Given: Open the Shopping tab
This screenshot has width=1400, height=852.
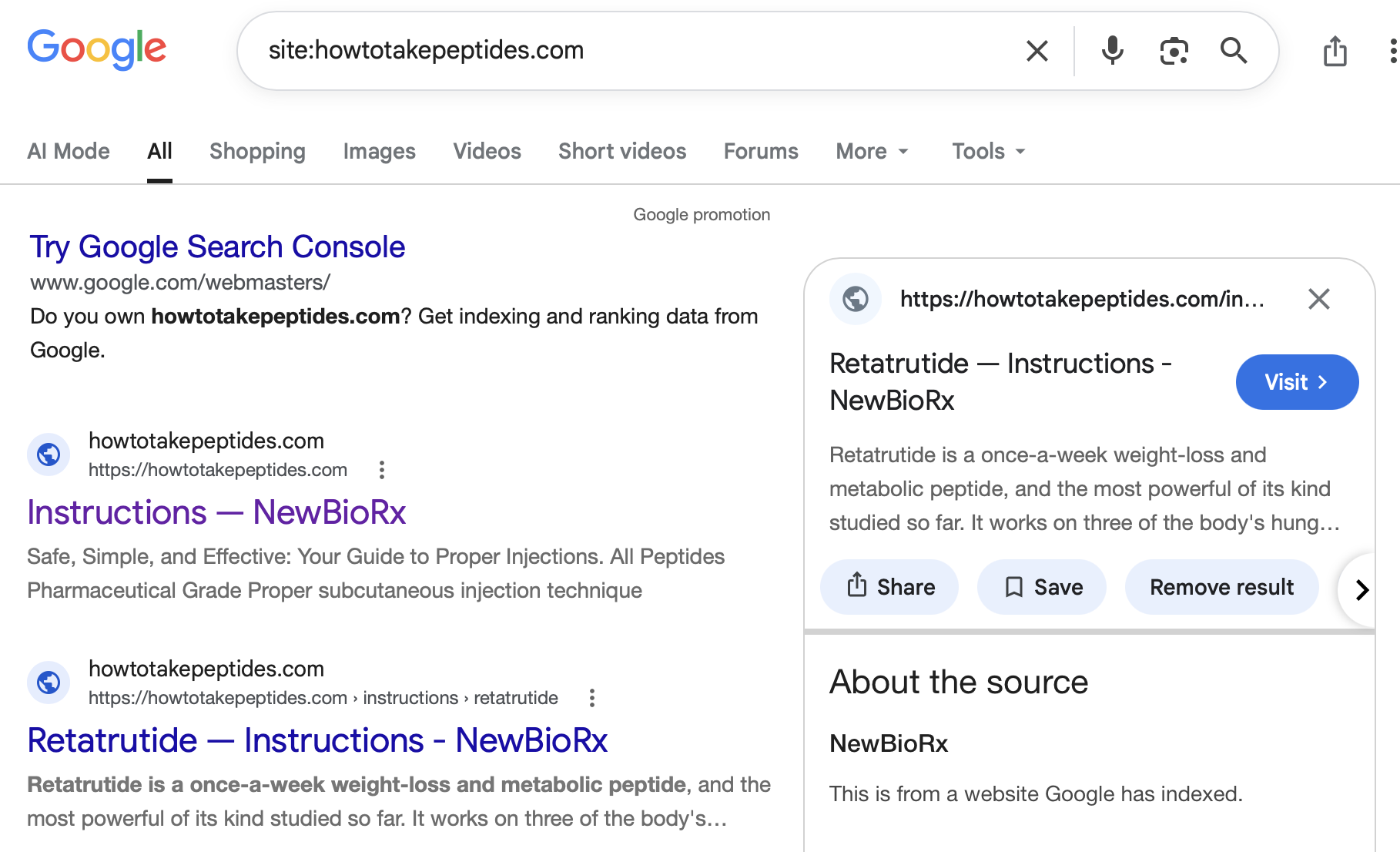Looking at the screenshot, I should [x=257, y=151].
